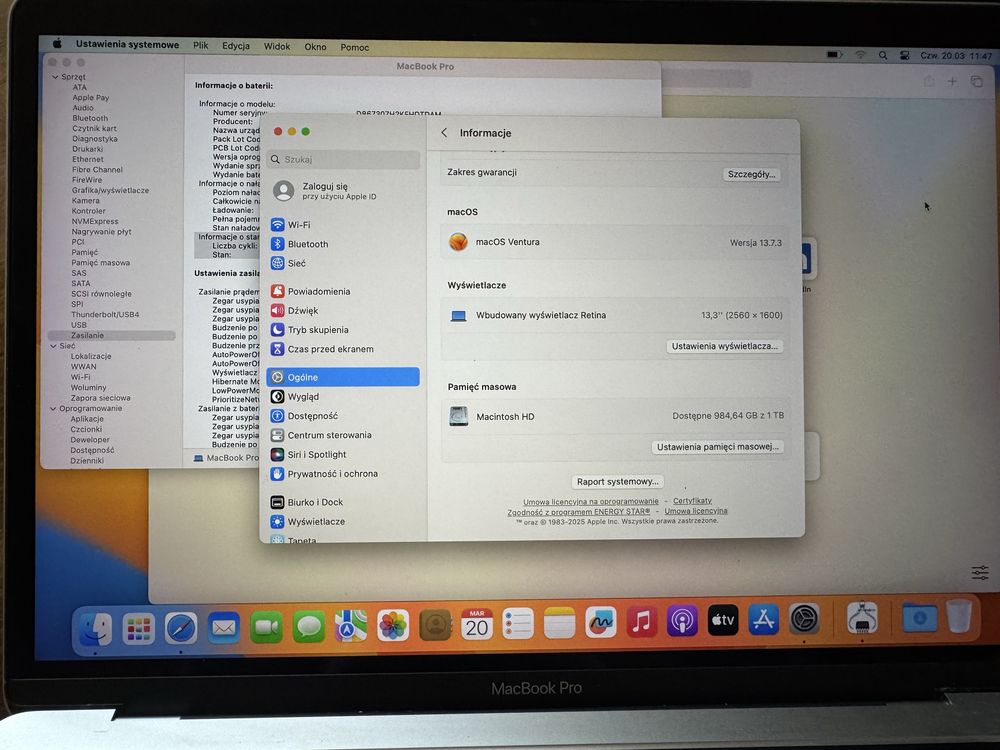Open Maps from the Dock
The image size is (1000, 750).
point(351,626)
